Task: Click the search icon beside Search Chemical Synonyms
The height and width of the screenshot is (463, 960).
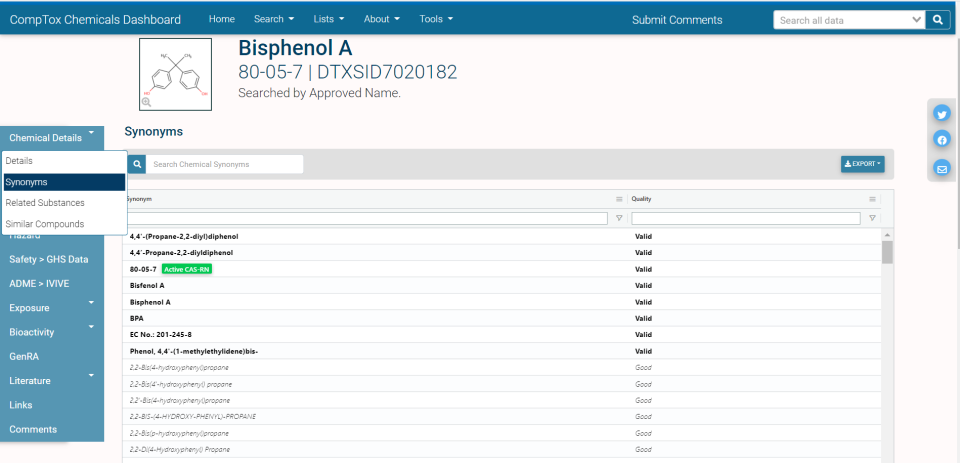Action: 137,164
